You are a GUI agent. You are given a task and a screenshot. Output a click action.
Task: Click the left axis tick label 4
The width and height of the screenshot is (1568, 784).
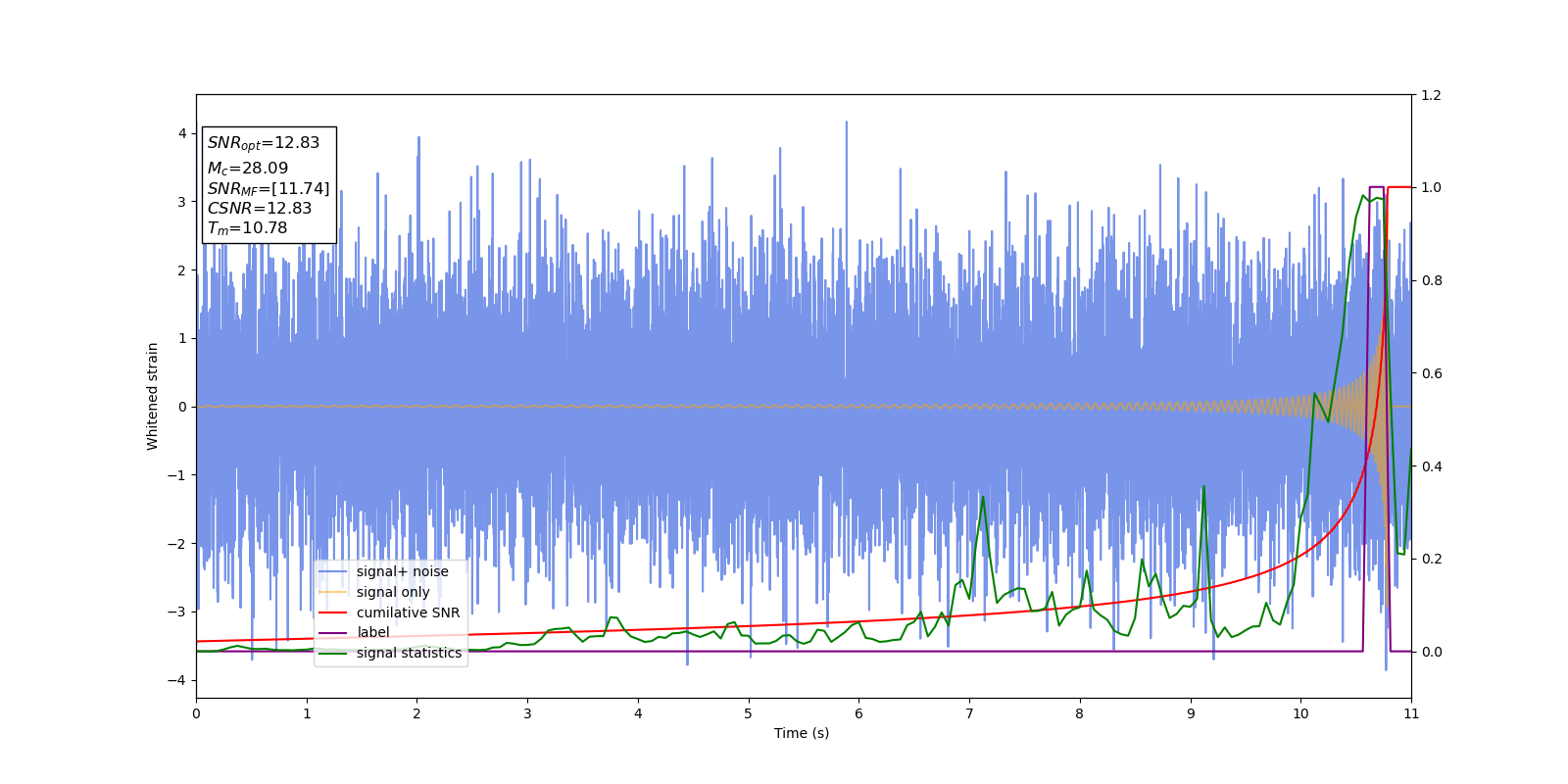point(182,133)
